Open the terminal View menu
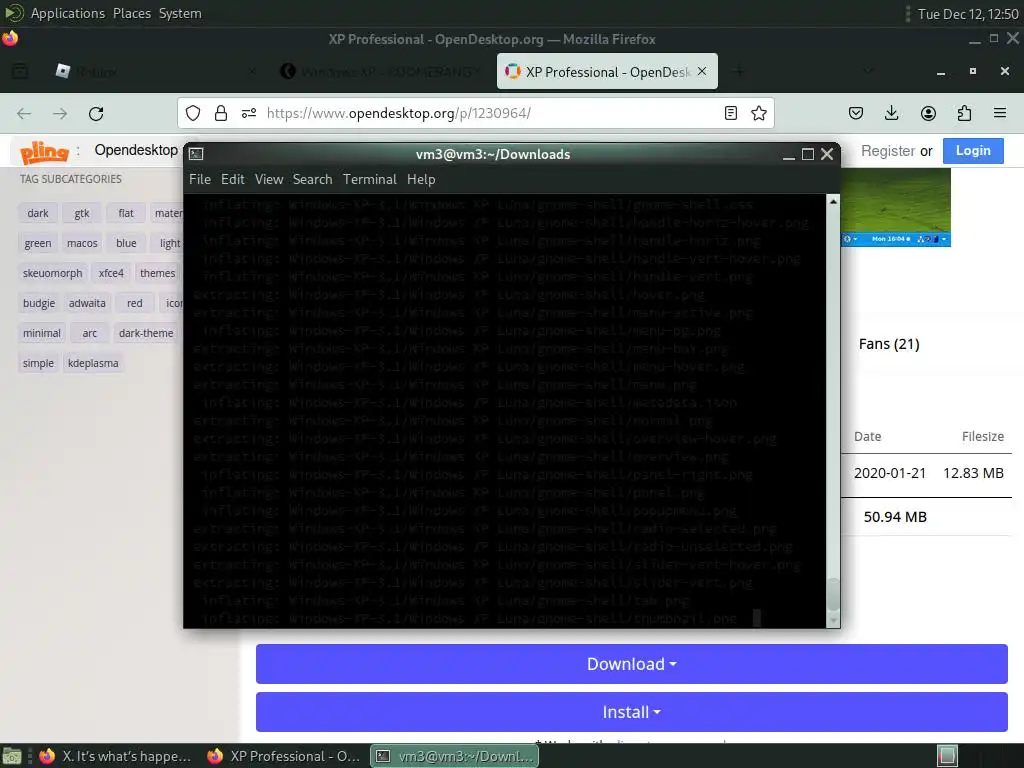 point(269,179)
